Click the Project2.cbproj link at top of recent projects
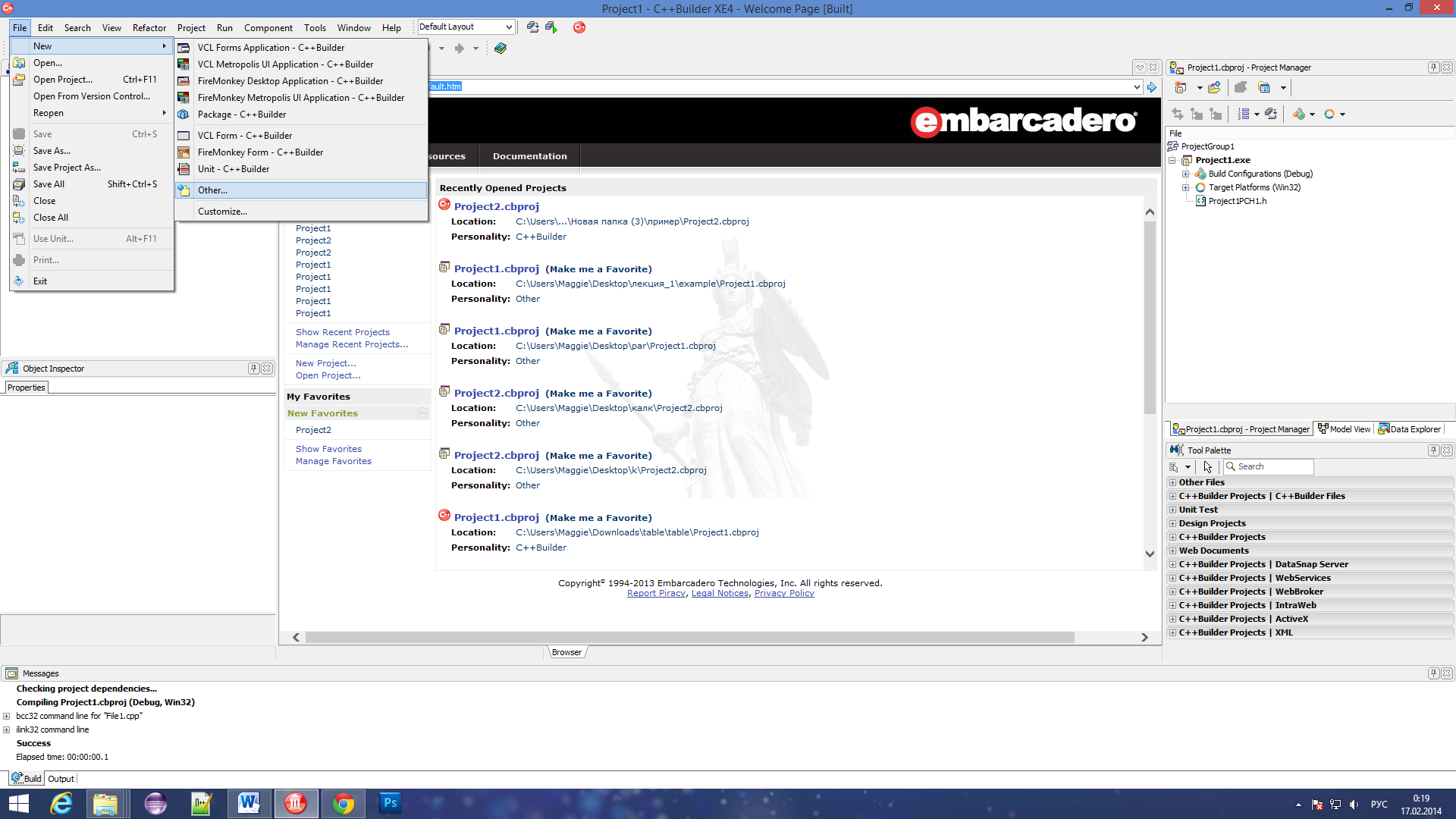This screenshot has height=819, width=1456. [x=497, y=206]
